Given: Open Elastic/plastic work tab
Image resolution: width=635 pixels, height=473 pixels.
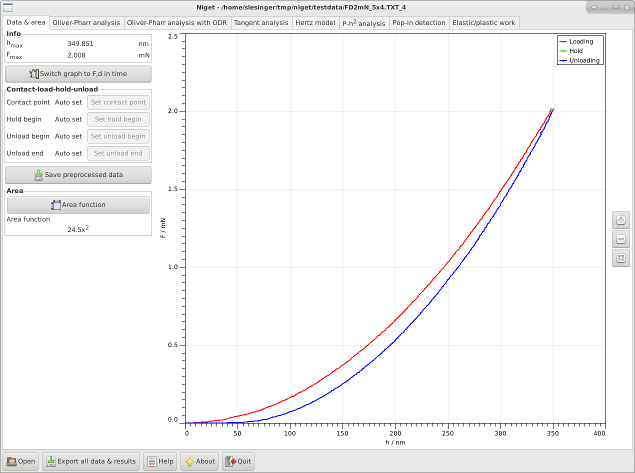Looking at the screenshot, I should [x=484, y=23].
